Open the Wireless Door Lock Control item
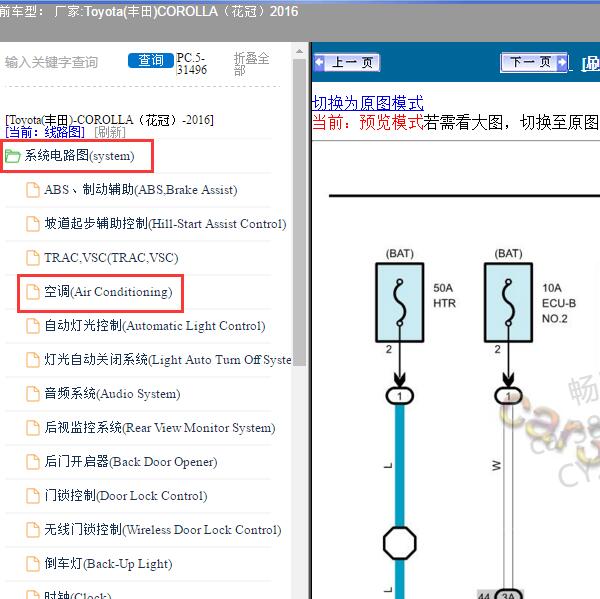The width and height of the screenshot is (600, 599). pos(163,530)
